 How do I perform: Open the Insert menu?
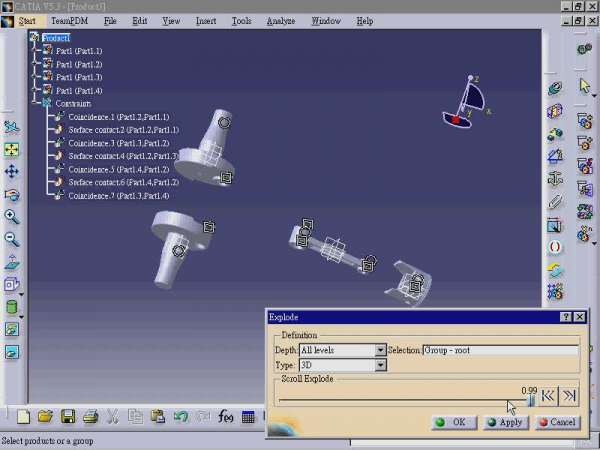(x=206, y=20)
